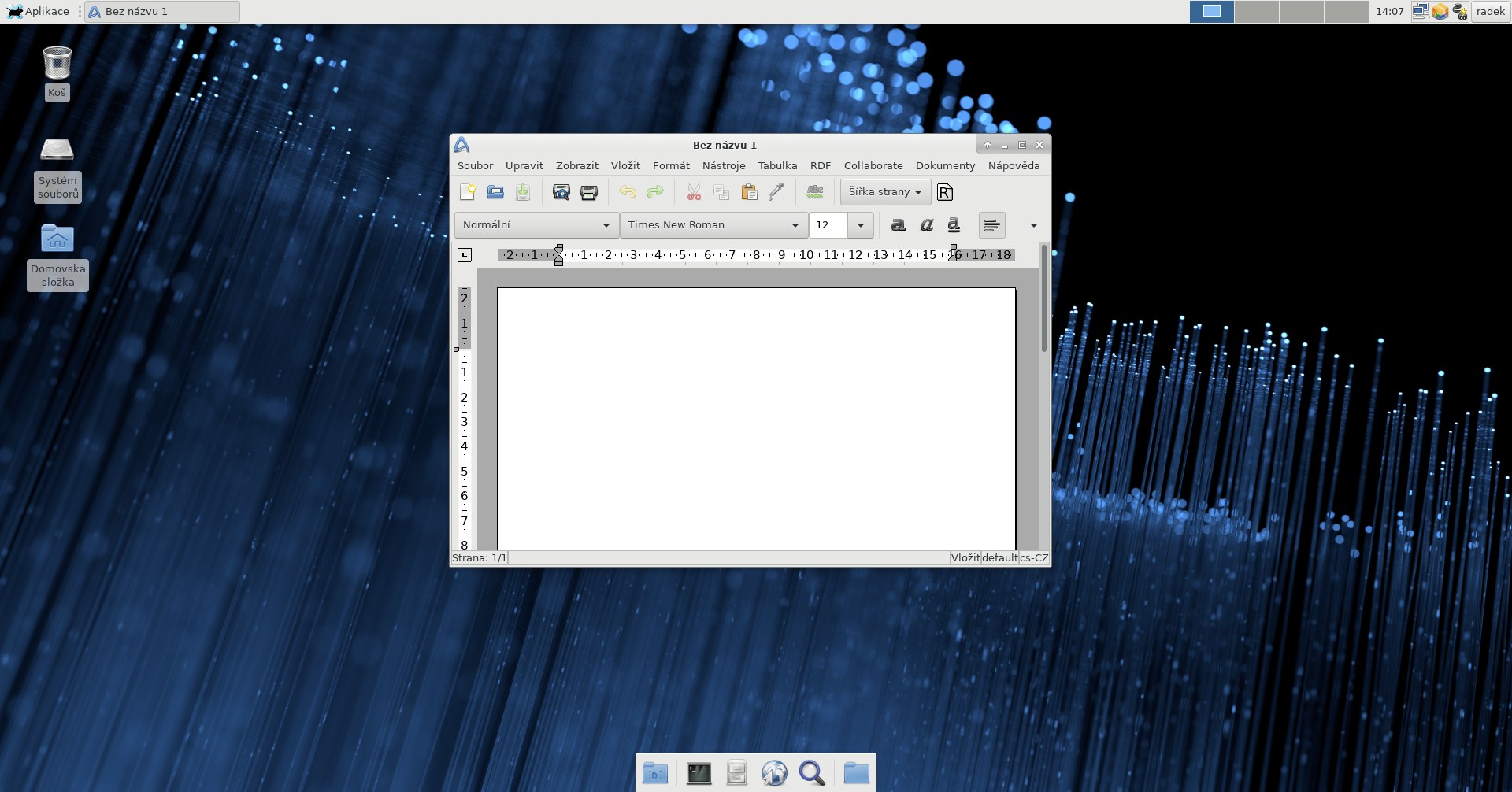This screenshot has width=1512, height=792.
Task: Click Vložit insert mode in status bar
Action: (965, 558)
